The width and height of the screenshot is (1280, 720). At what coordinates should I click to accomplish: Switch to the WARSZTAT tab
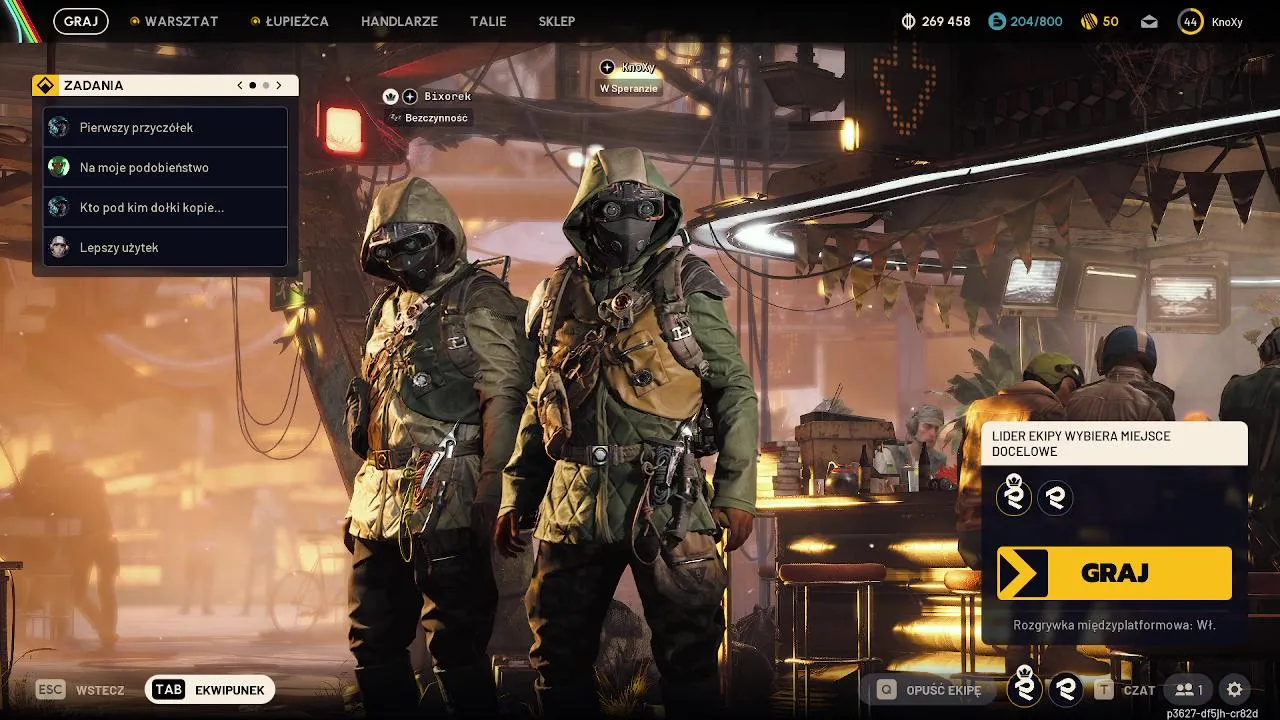click(181, 21)
